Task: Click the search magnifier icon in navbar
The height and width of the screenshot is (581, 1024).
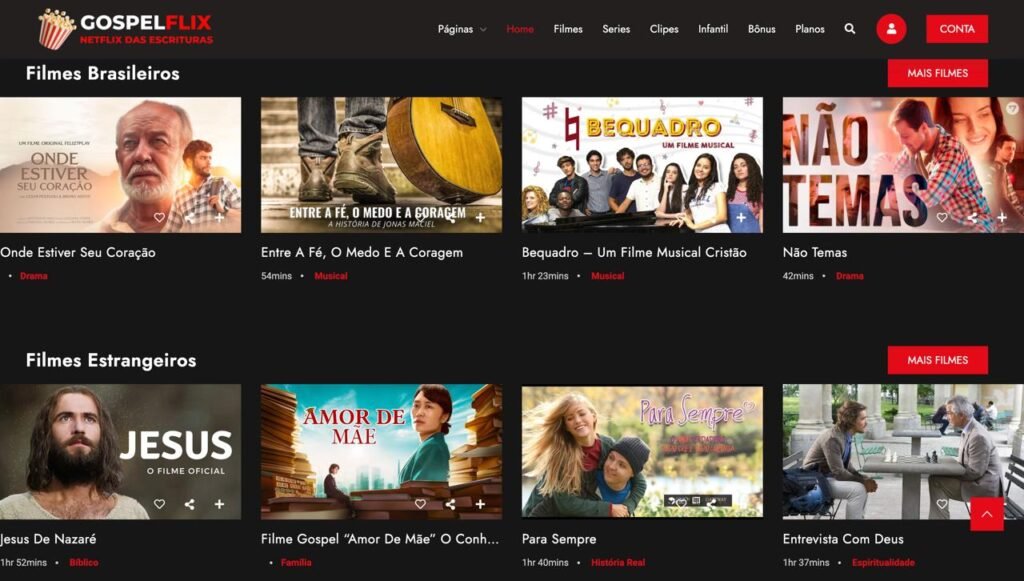Action: pos(849,29)
